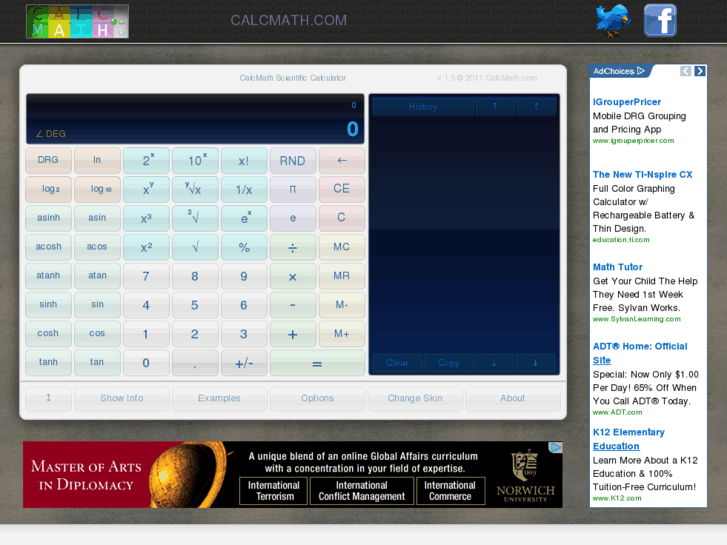Click the History panel header

[423, 107]
